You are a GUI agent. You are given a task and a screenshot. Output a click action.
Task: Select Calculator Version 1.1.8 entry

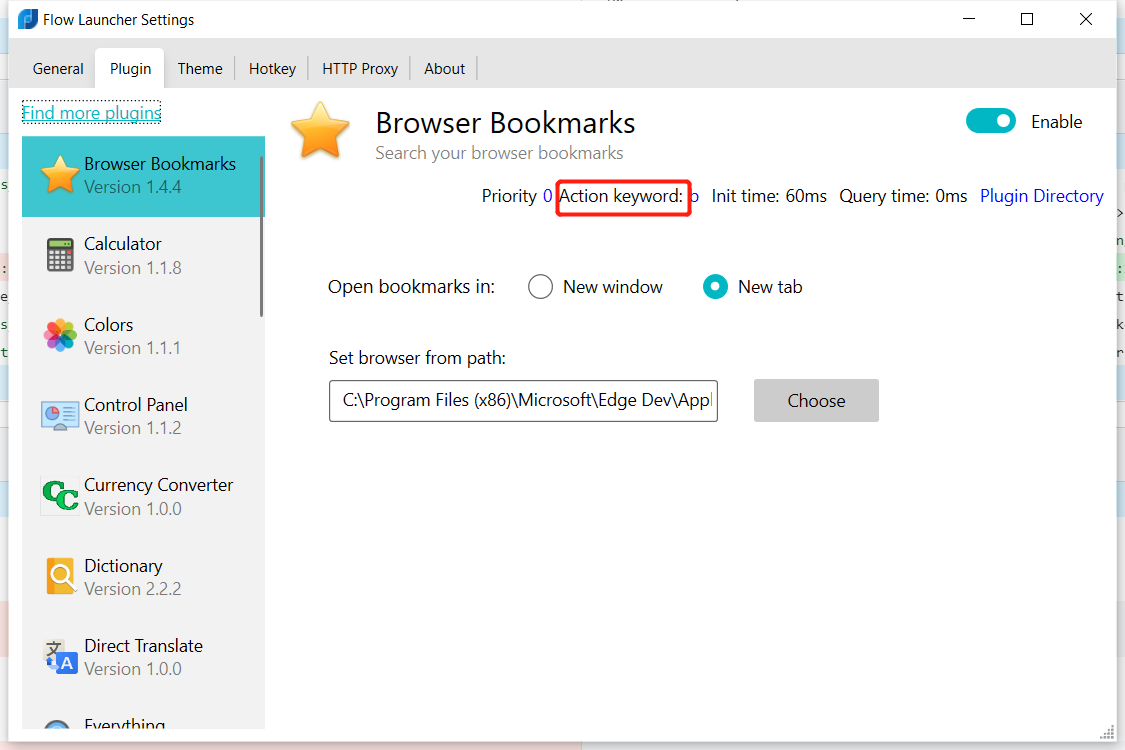click(143, 256)
